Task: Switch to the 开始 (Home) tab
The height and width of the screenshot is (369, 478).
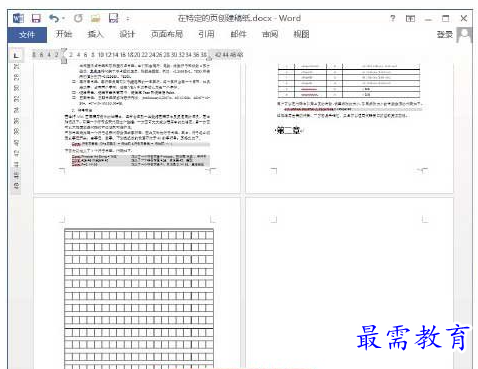Action: pos(63,34)
